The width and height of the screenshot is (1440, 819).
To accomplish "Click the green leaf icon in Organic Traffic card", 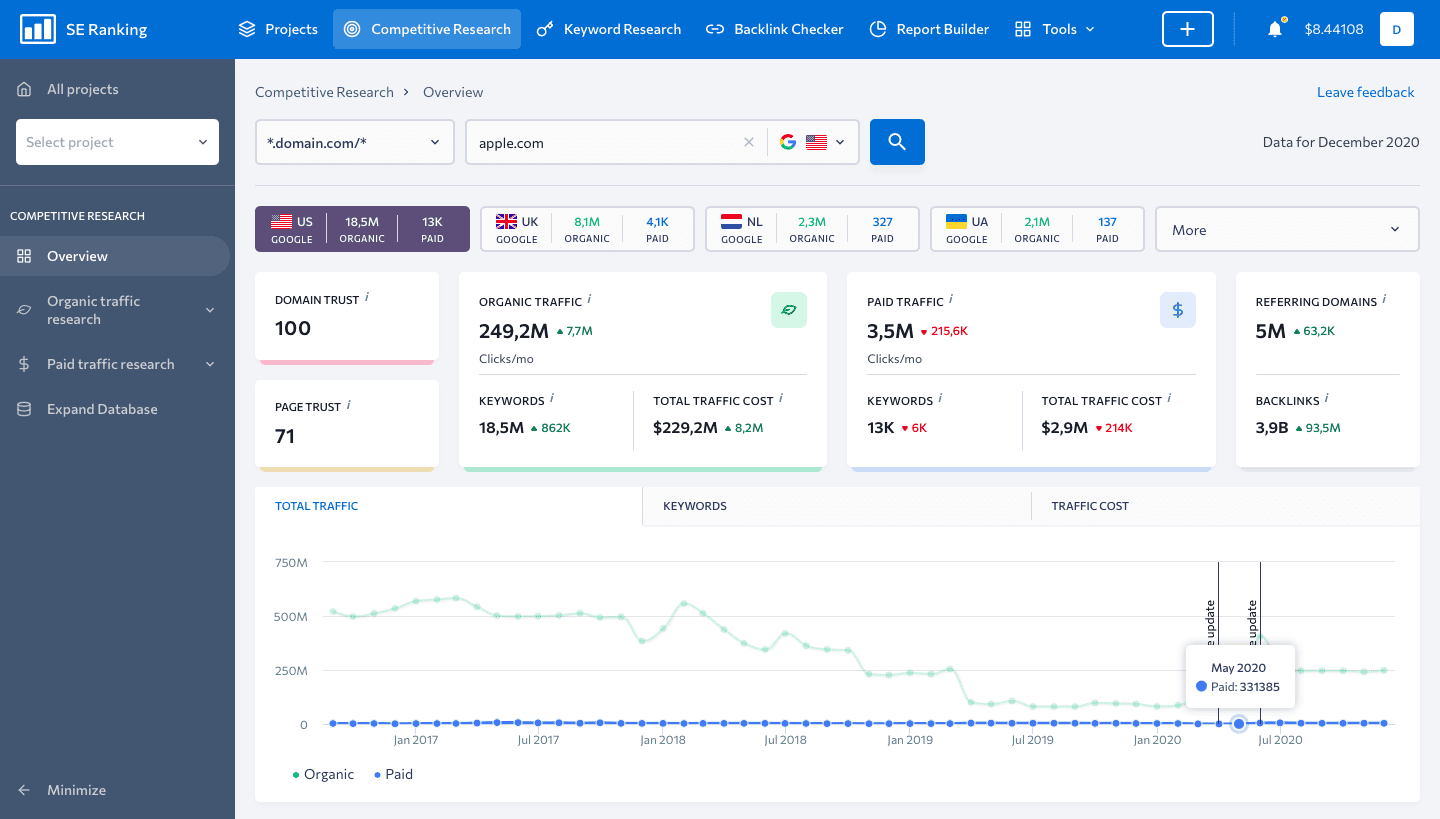I will click(789, 310).
